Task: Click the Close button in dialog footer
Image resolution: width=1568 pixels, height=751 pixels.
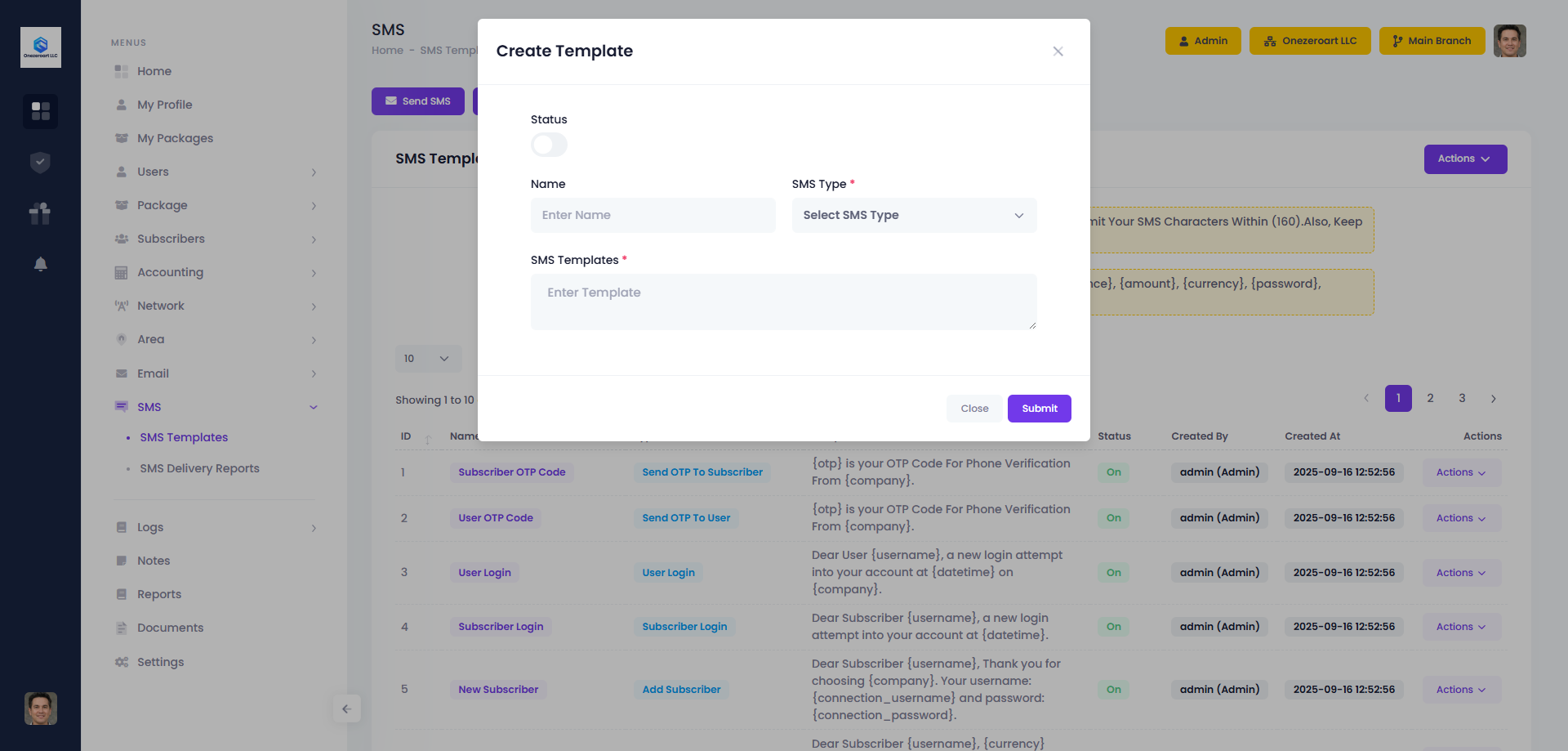Action: [x=973, y=409]
